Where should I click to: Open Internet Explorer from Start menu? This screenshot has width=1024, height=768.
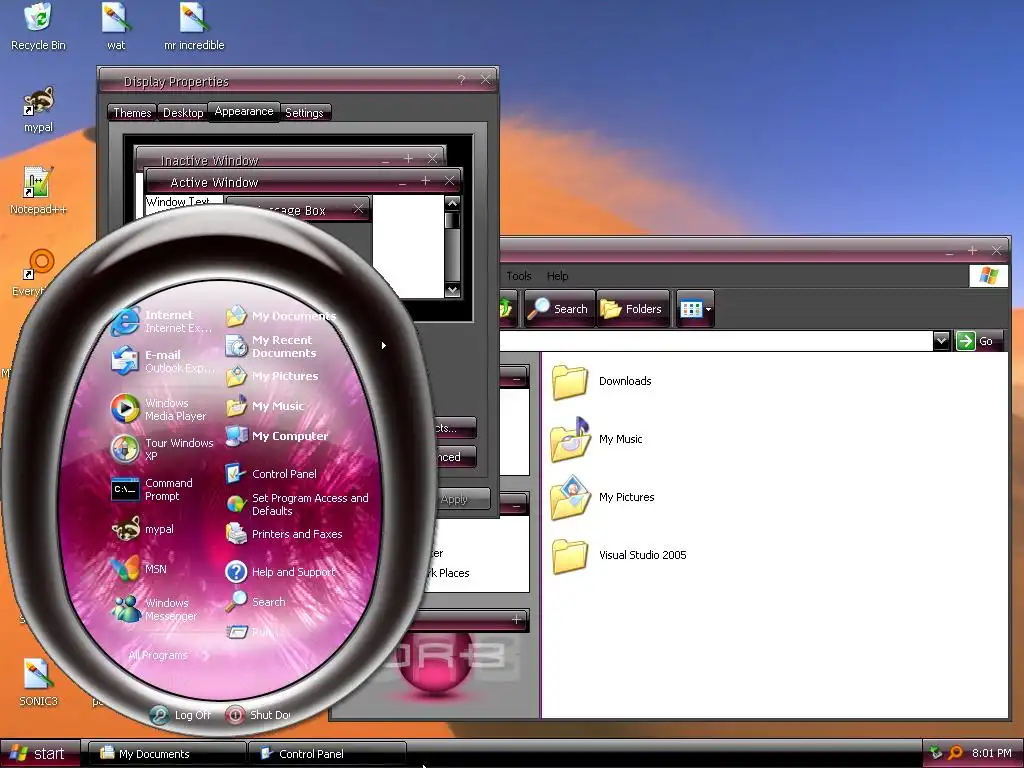[162, 321]
